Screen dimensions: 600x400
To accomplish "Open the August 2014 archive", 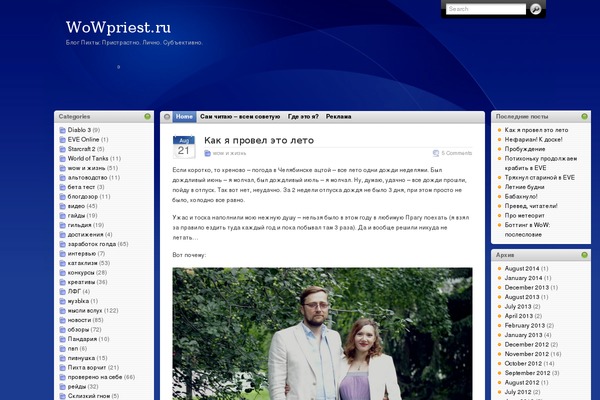I will (522, 269).
